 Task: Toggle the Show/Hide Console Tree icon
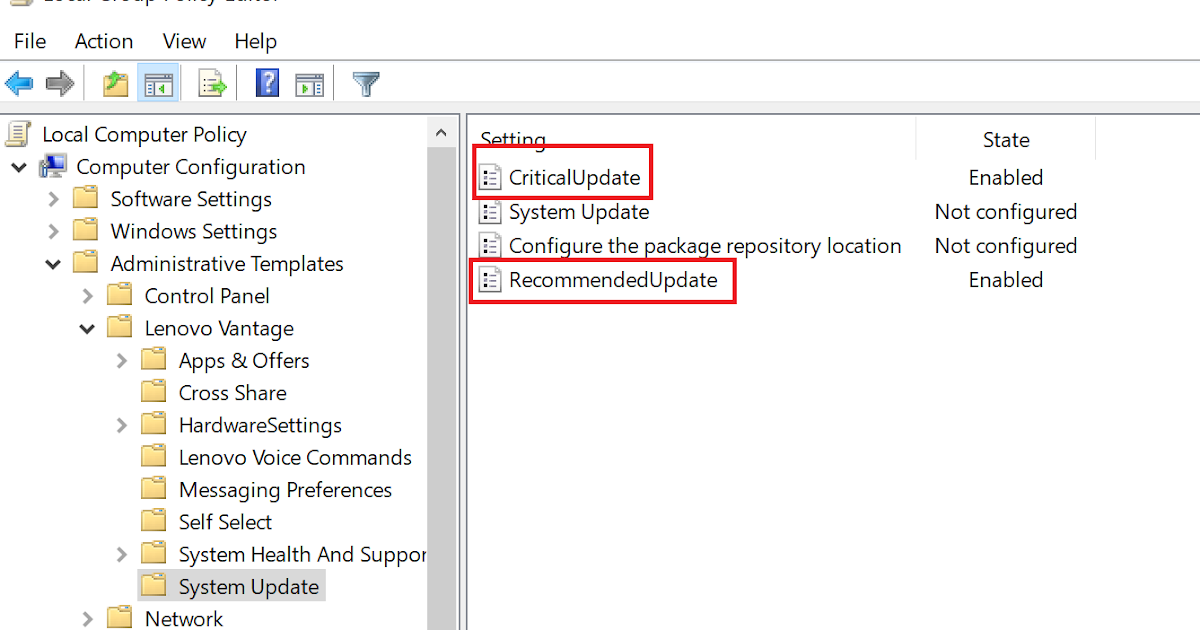pos(158,84)
